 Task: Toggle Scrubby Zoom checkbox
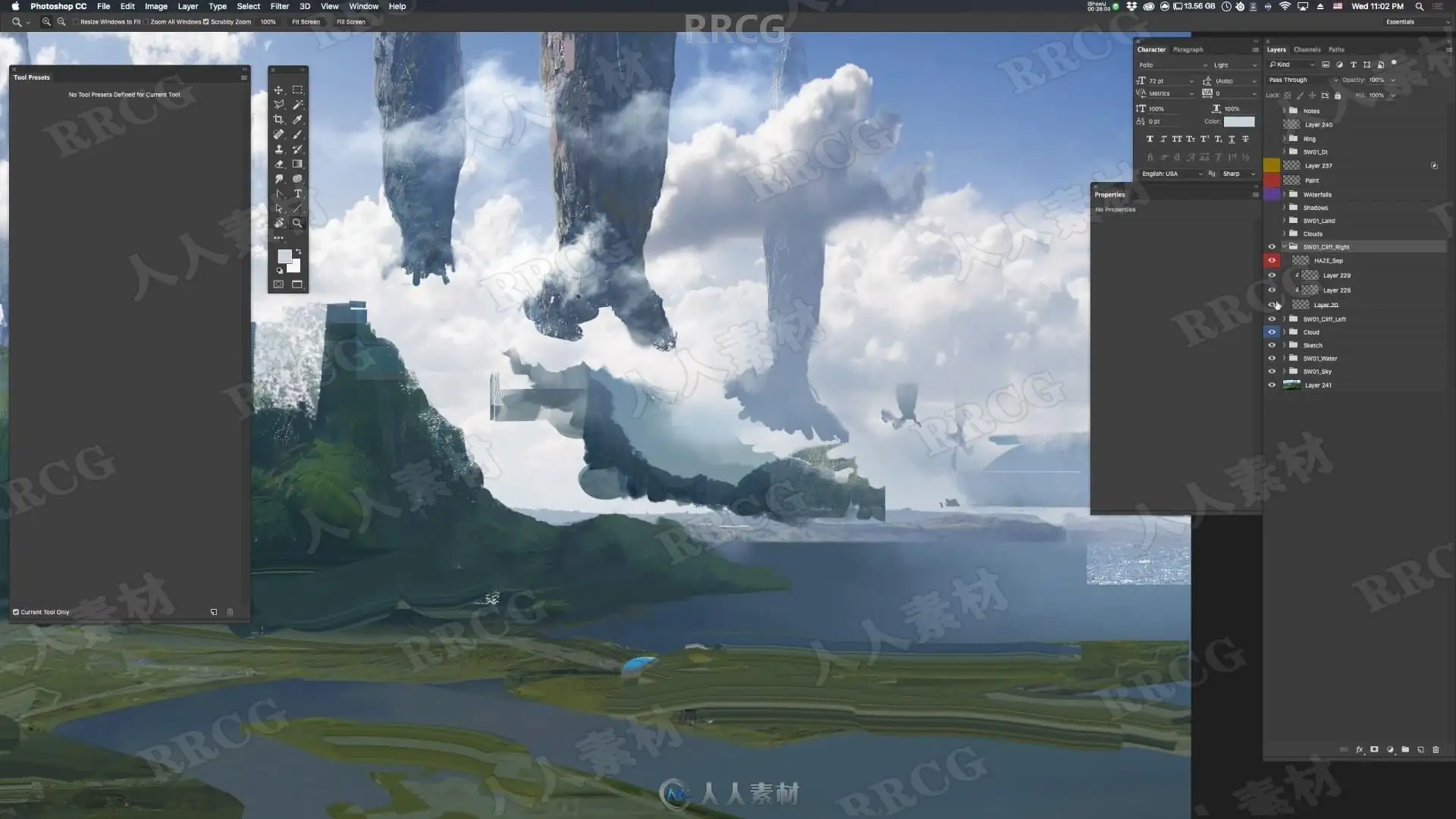[x=206, y=21]
